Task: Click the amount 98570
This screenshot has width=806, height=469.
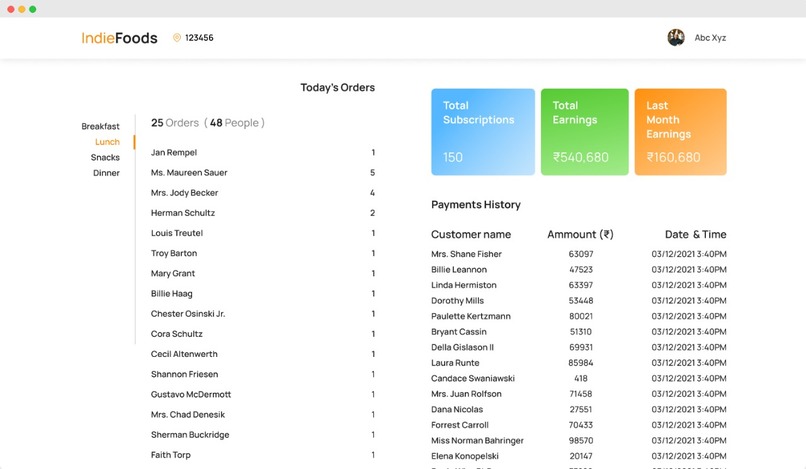Action: 581,440
